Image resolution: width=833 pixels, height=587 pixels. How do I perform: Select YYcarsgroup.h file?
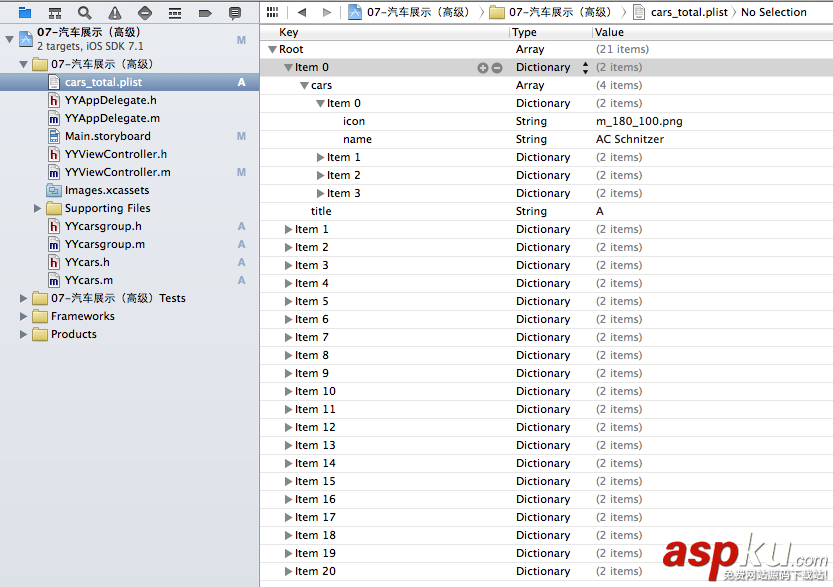(103, 226)
